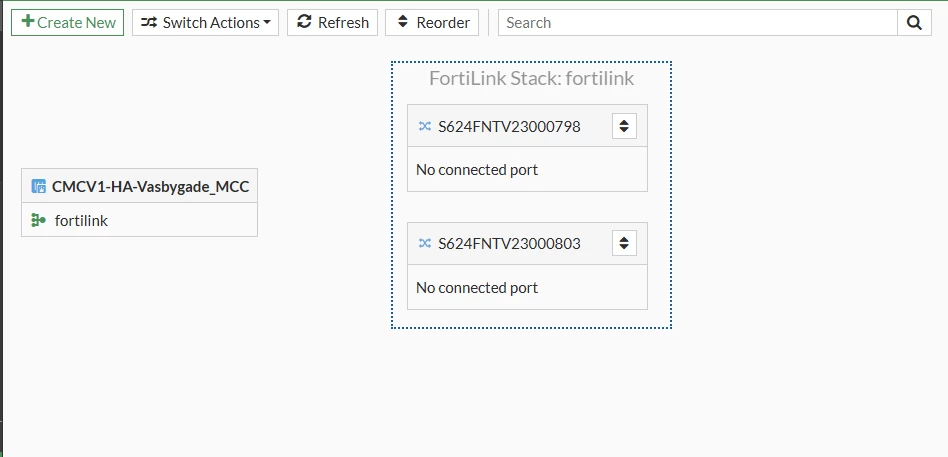
Task: Click the FortiLink Stack: fortilink title
Action: click(x=531, y=79)
